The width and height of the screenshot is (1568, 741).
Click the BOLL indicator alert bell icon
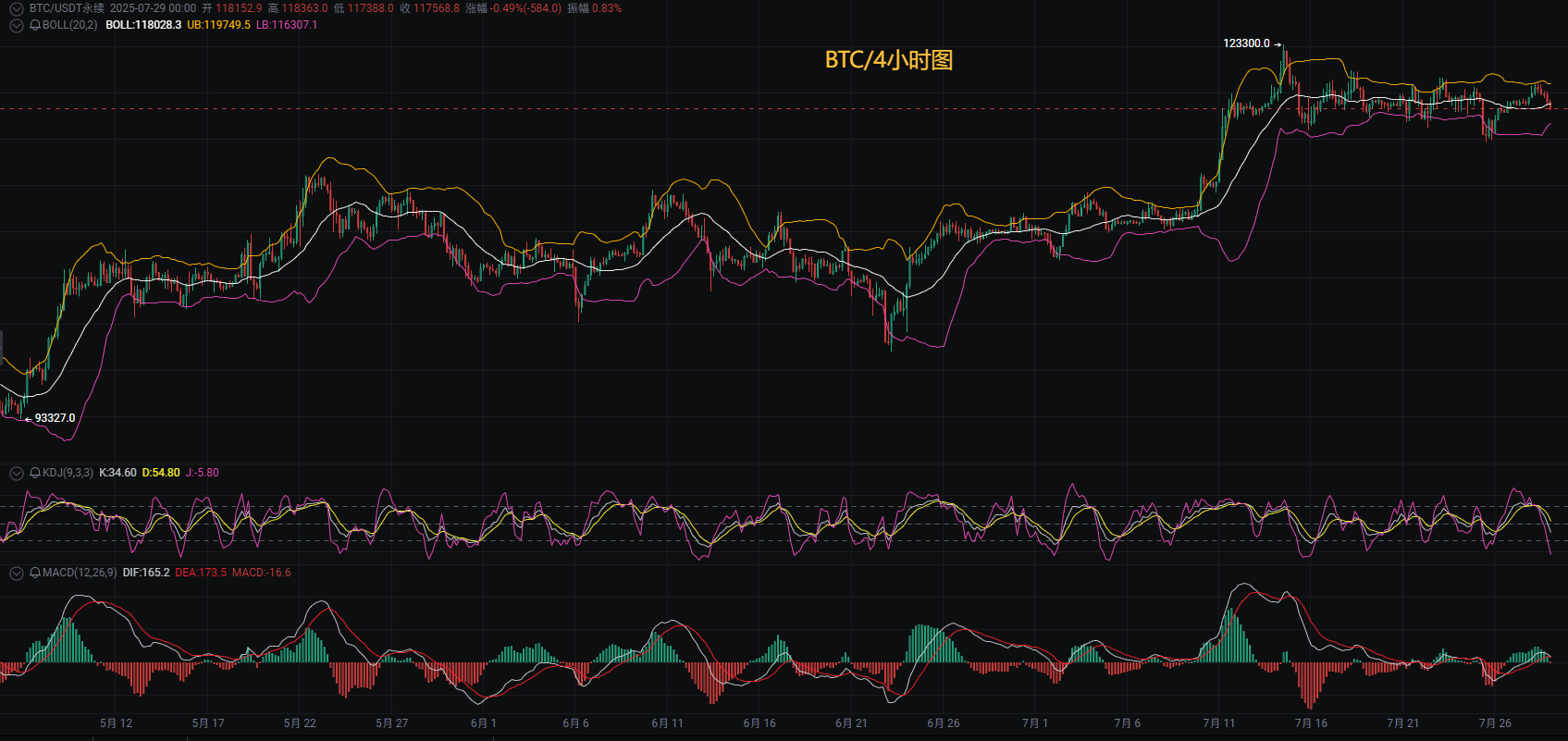[35, 25]
